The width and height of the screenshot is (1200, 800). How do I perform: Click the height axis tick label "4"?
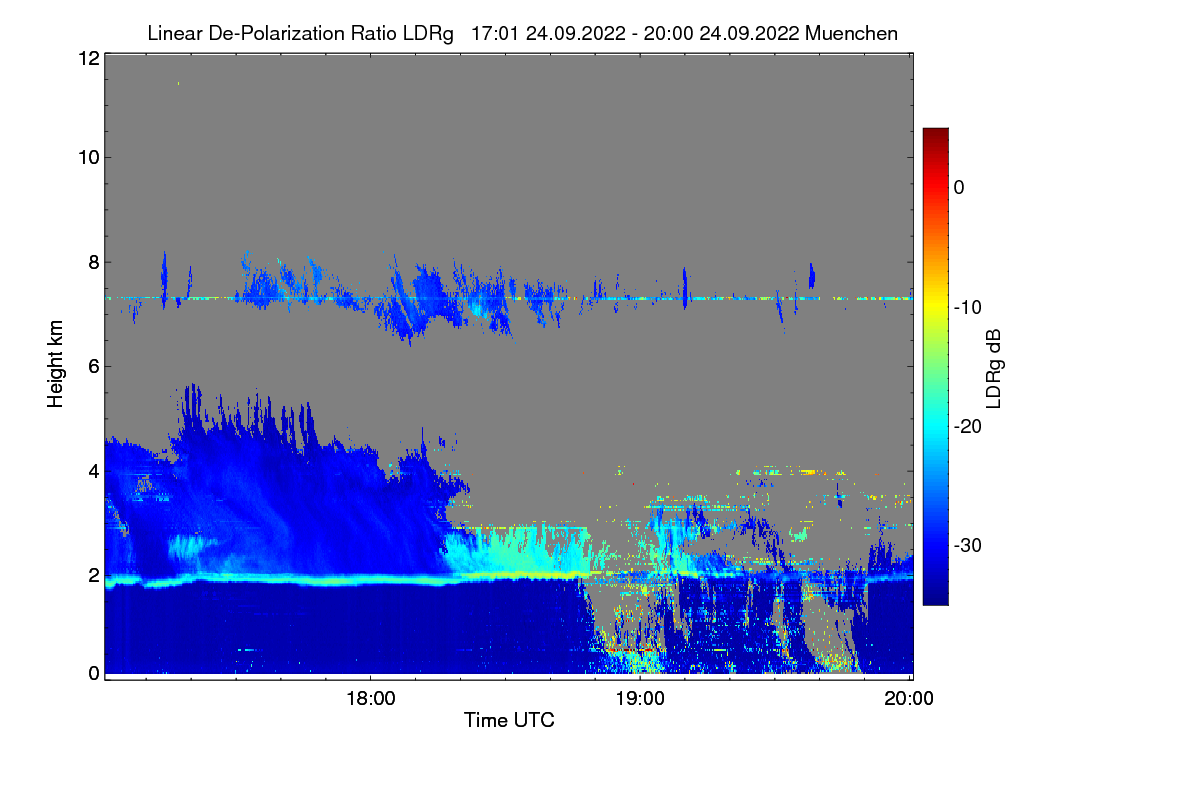click(93, 470)
